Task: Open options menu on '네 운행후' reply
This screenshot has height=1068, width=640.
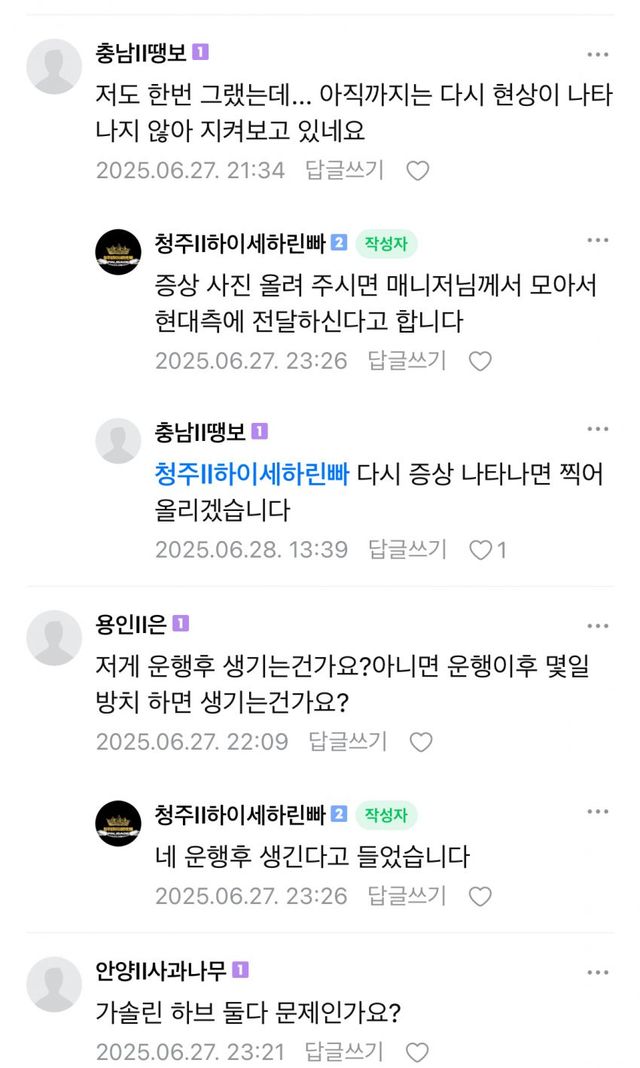Action: (597, 811)
